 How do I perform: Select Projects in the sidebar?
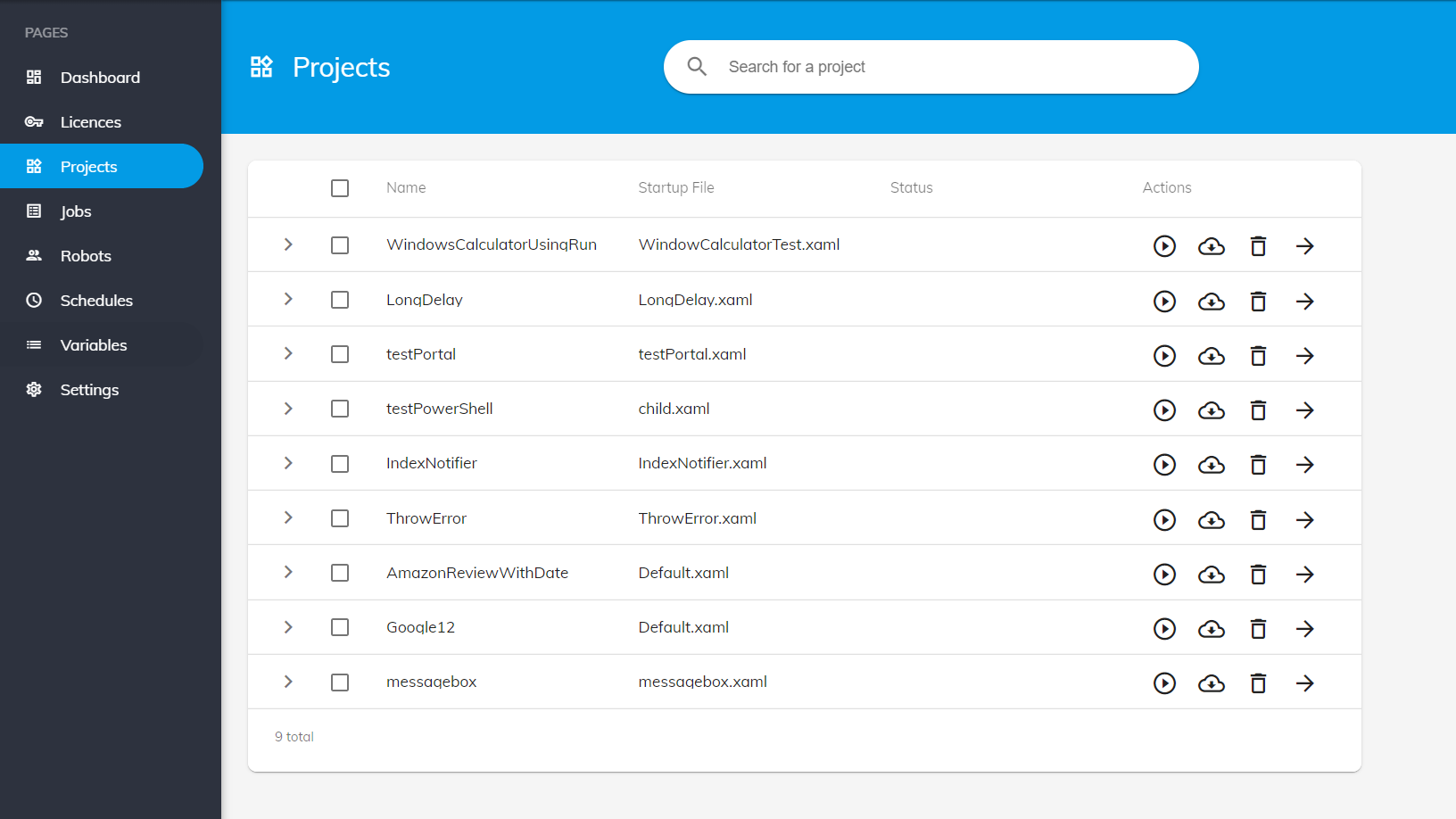102,167
